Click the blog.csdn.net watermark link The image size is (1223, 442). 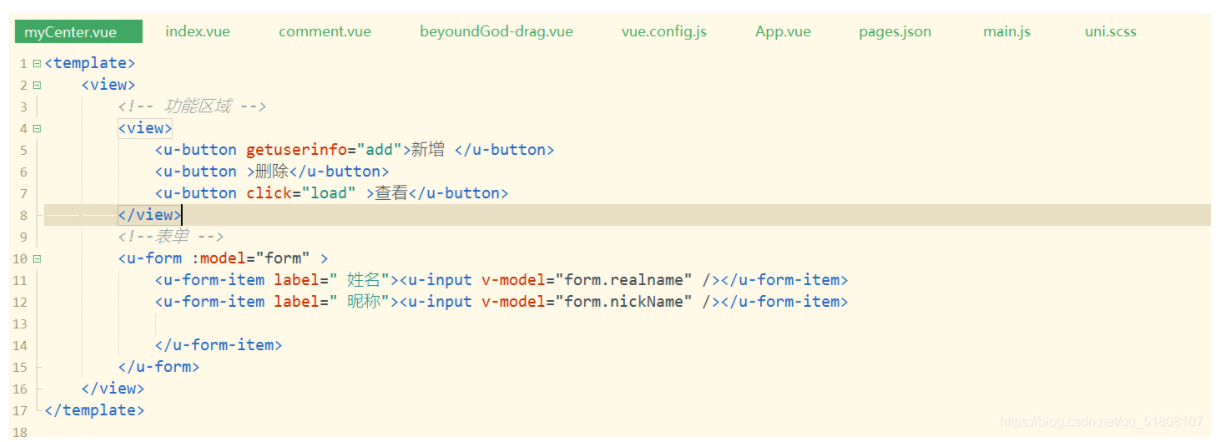pos(1101,423)
